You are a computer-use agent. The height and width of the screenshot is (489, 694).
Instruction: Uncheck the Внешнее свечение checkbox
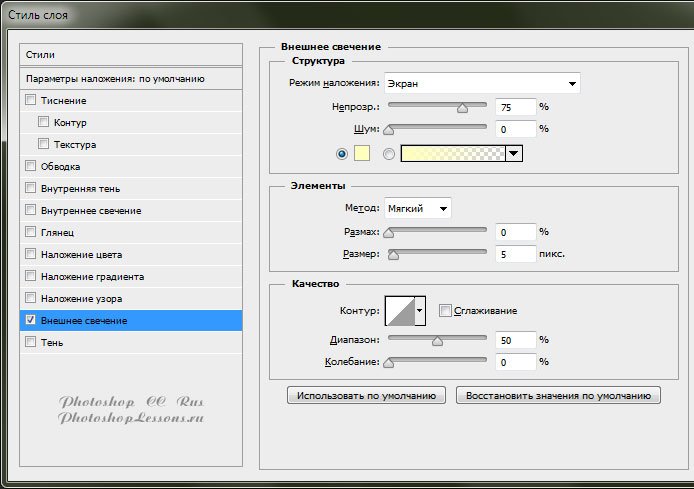[x=30, y=320]
